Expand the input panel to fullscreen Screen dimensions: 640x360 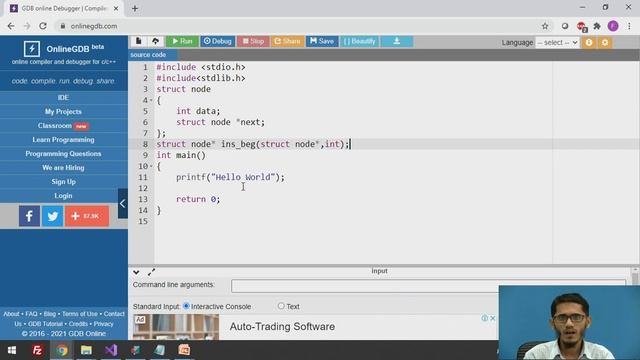click(151, 272)
